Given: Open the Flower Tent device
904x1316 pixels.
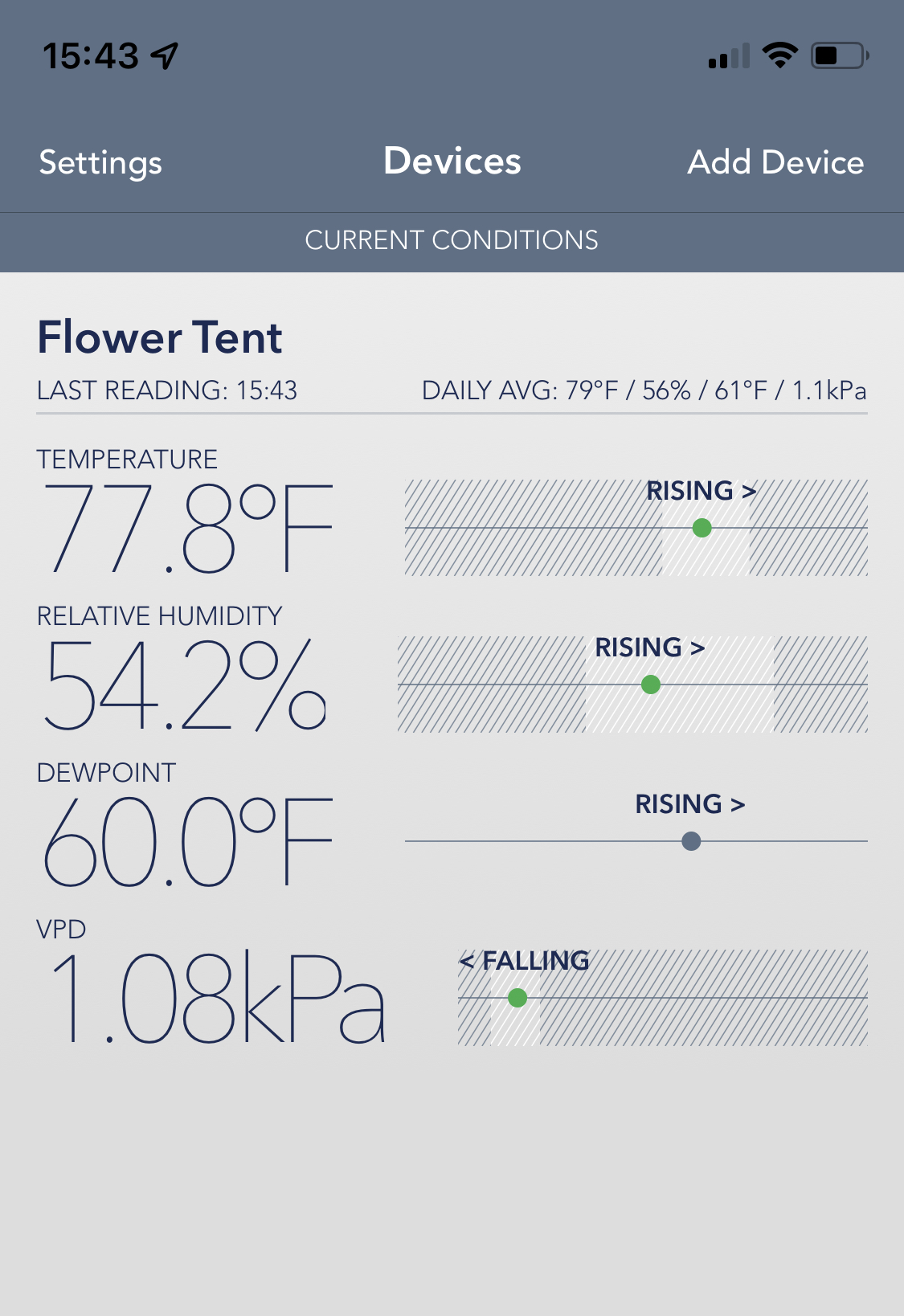Looking at the screenshot, I should click(160, 337).
